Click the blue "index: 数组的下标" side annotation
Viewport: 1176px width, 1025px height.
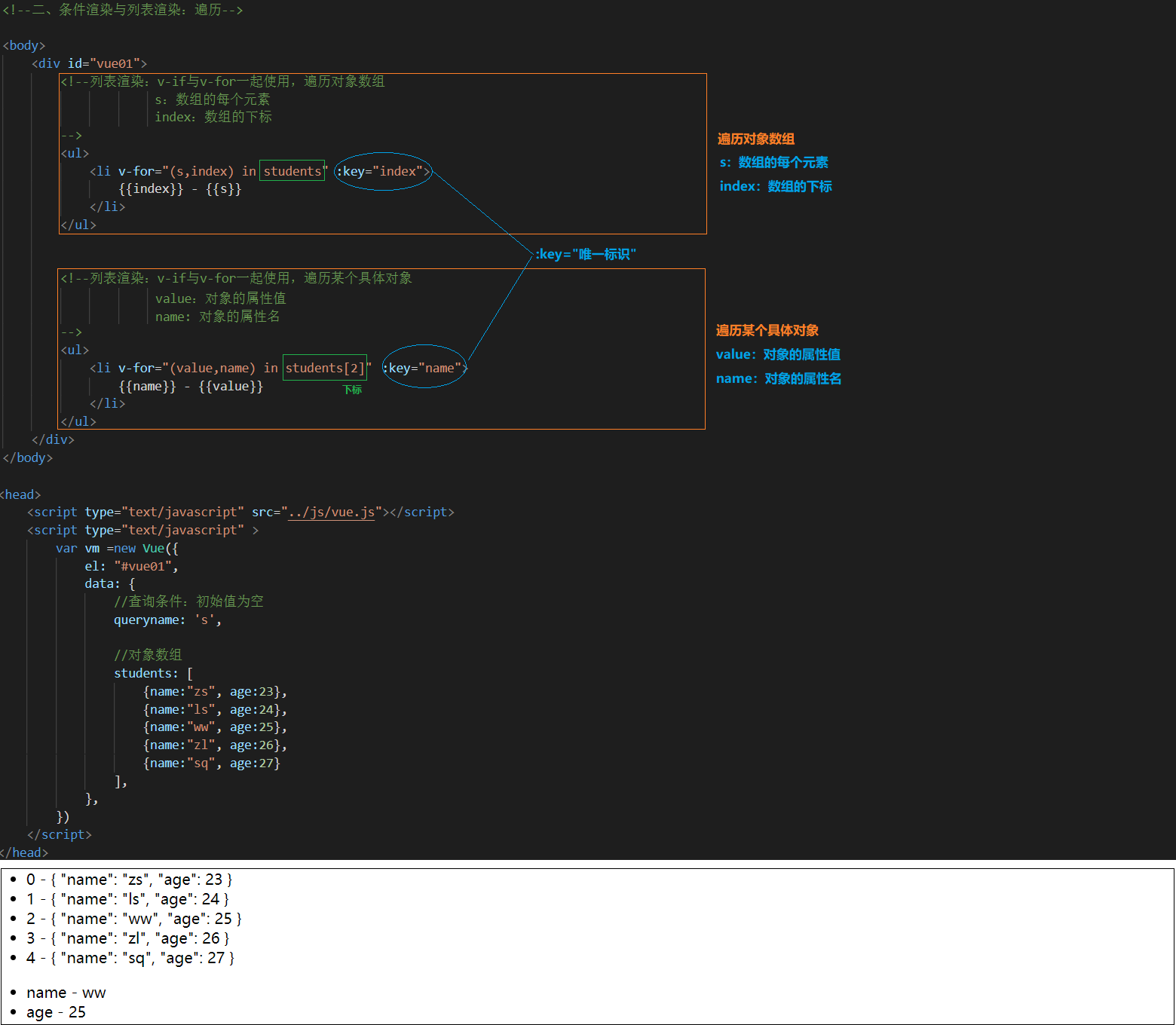click(x=775, y=187)
